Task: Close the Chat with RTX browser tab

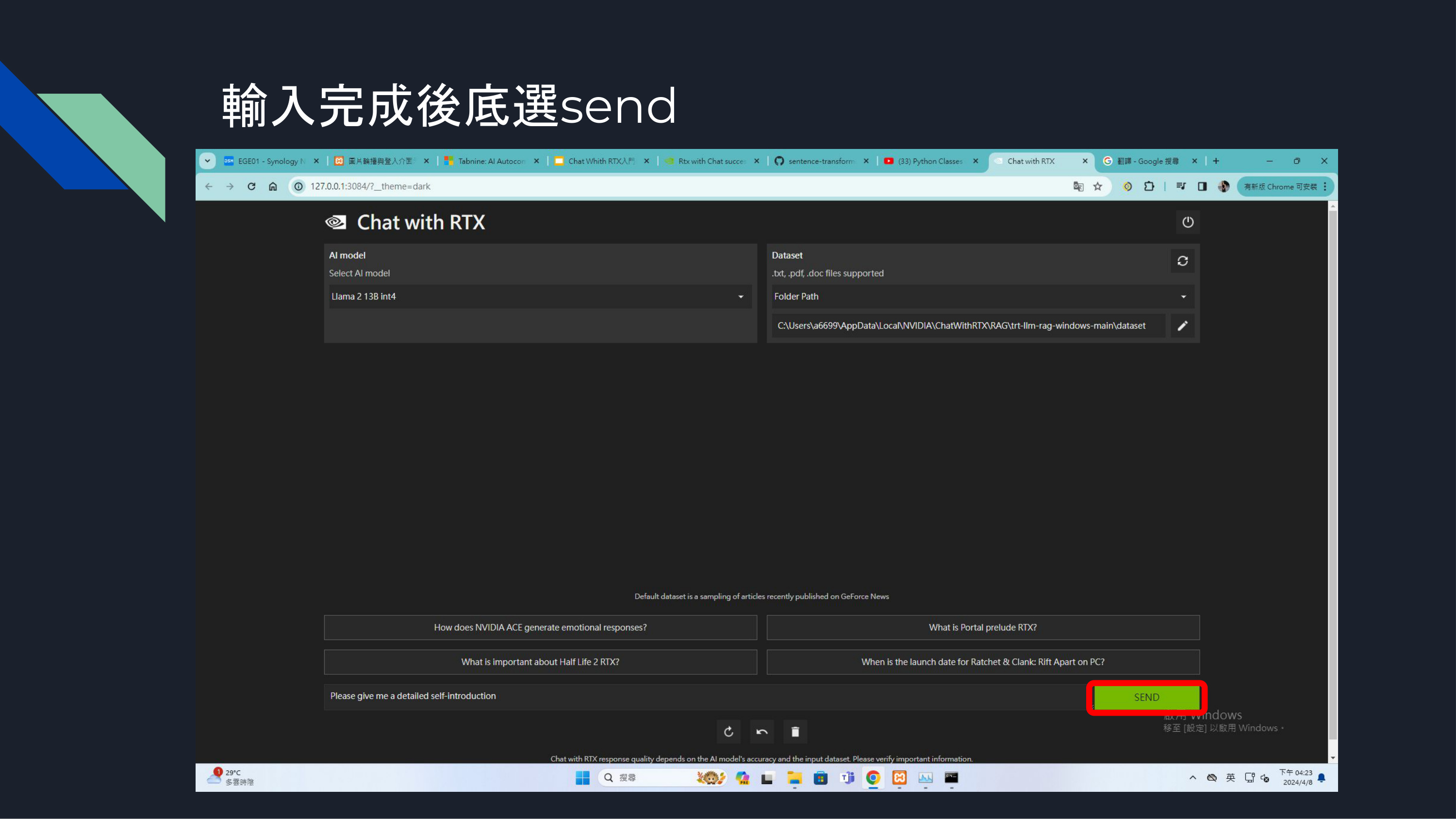Action: [1085, 161]
